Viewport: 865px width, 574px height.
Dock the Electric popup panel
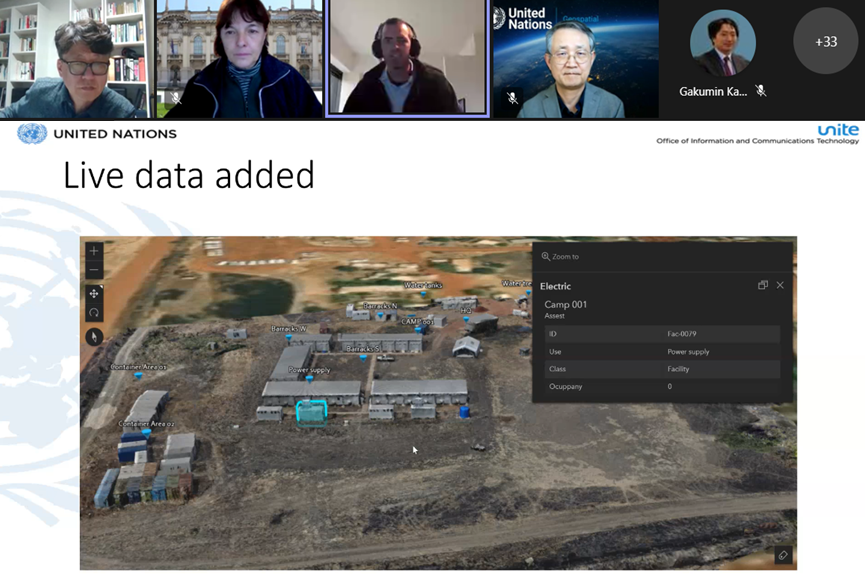(x=763, y=286)
